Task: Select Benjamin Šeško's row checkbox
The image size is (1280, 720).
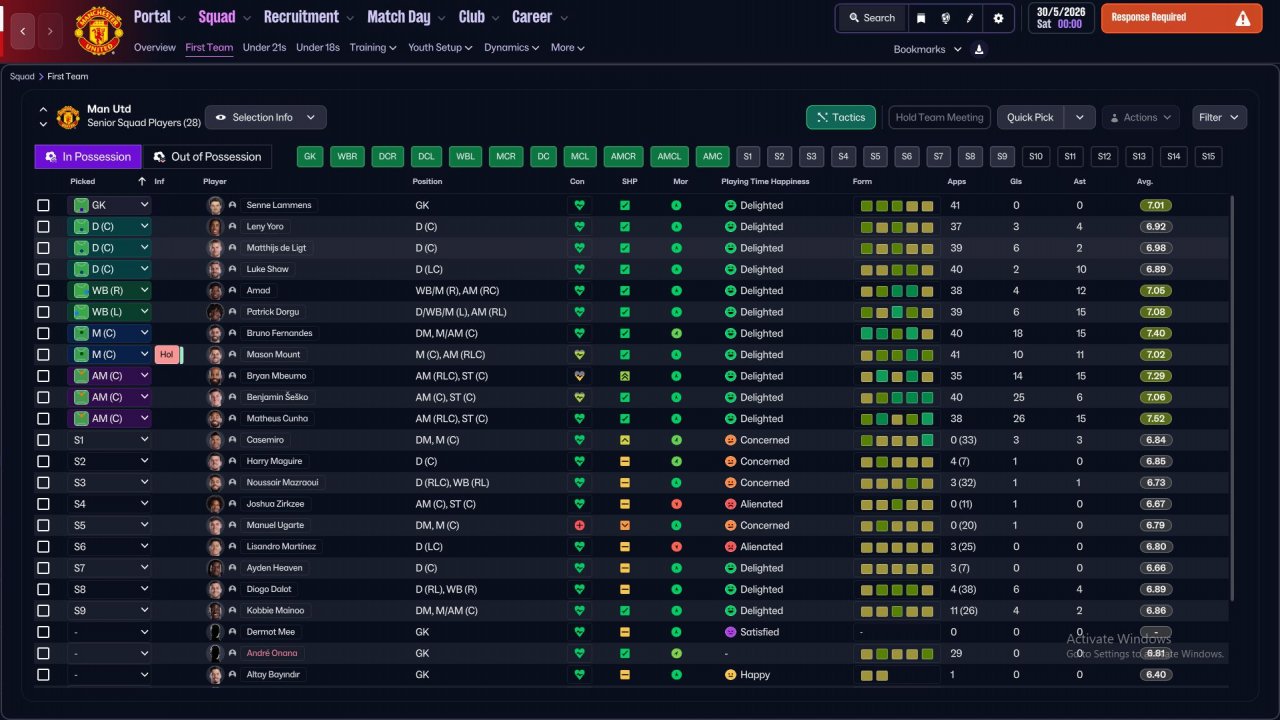Action: coord(43,397)
